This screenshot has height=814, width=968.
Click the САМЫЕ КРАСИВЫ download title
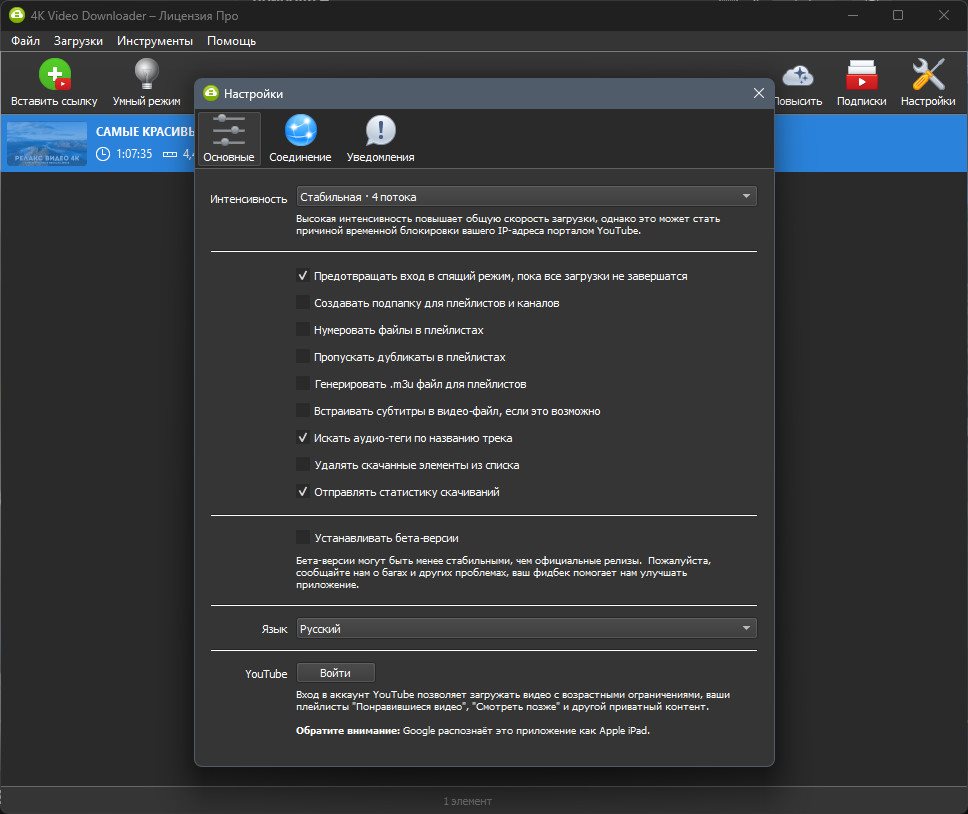144,131
